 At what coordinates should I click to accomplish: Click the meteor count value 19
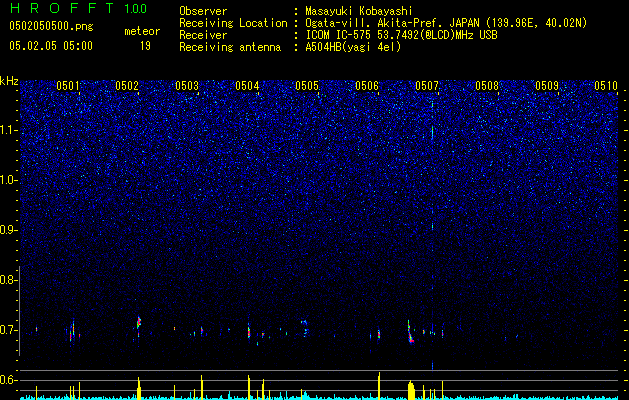point(145,46)
